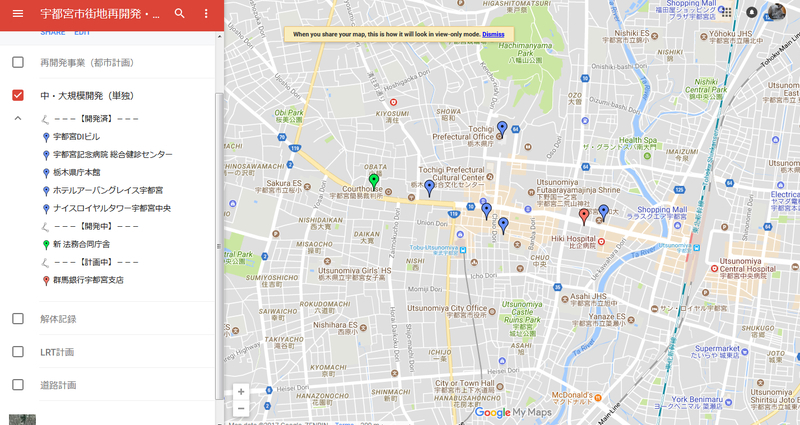Click the Dismiss link in notice
800x425 pixels.
(x=493, y=34)
